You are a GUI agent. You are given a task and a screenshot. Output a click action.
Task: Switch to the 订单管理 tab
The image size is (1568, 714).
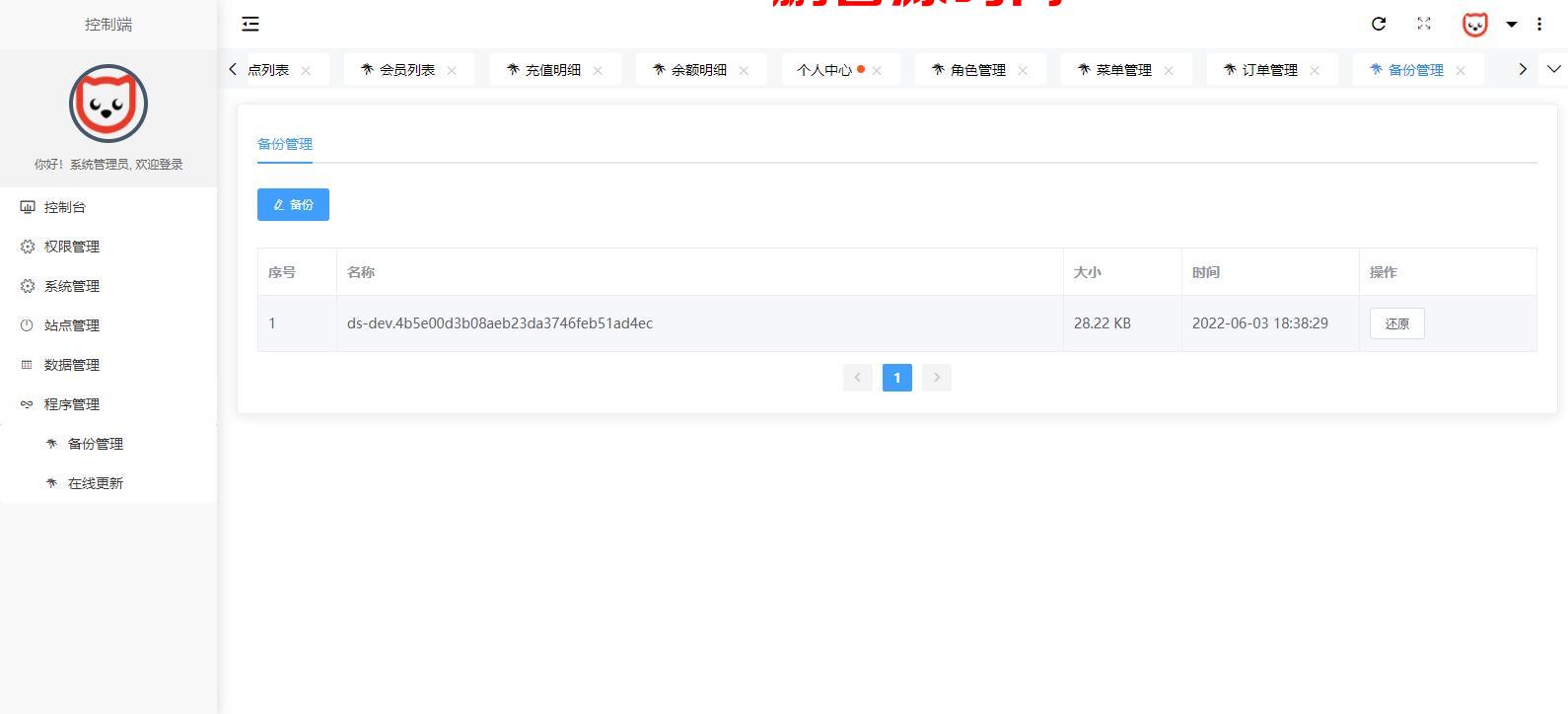click(1270, 70)
